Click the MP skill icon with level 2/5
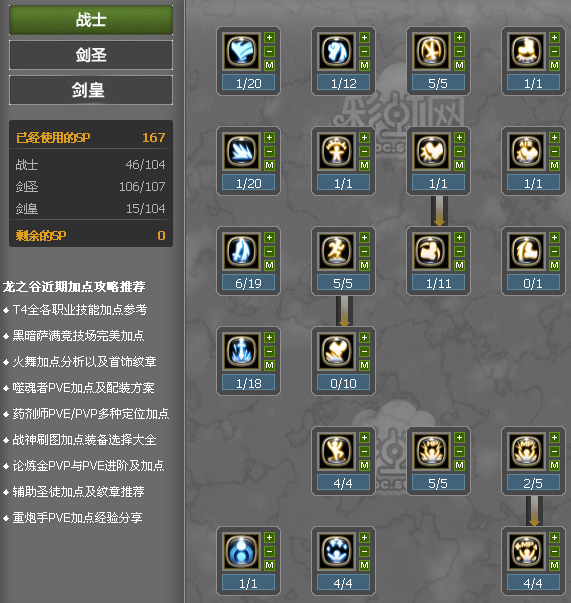The height and width of the screenshot is (603, 571). click(x=526, y=451)
